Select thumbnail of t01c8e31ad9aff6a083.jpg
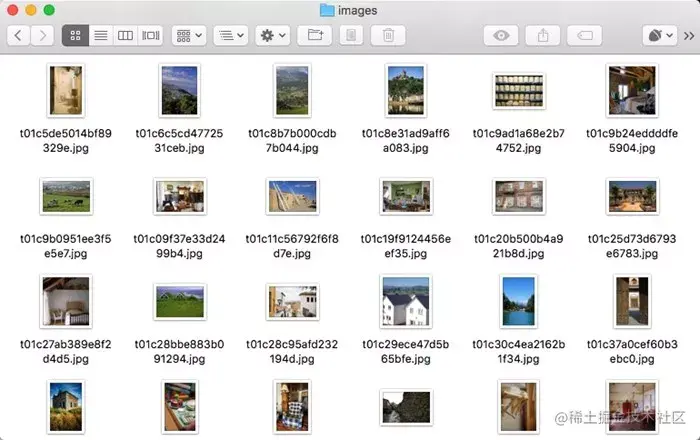This screenshot has width=700, height=440. pyautogui.click(x=406, y=91)
